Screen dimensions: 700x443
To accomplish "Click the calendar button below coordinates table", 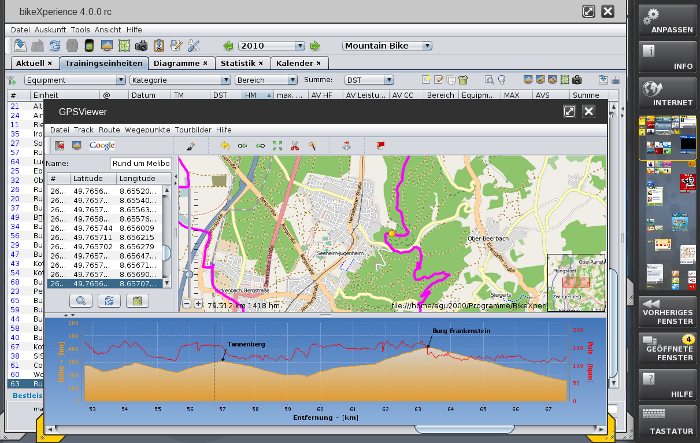I will (138, 301).
